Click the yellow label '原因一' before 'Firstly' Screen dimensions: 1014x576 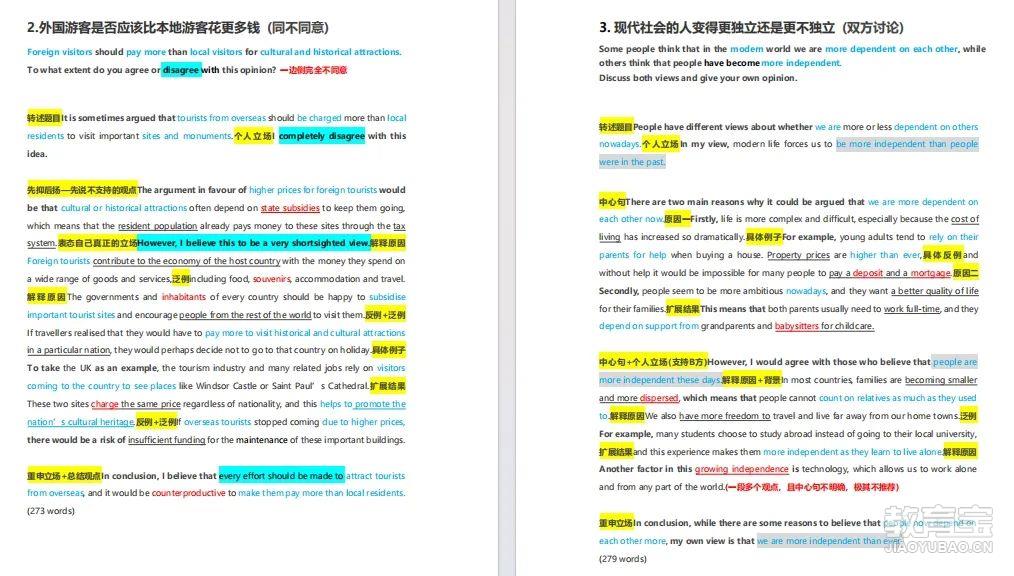677,219
